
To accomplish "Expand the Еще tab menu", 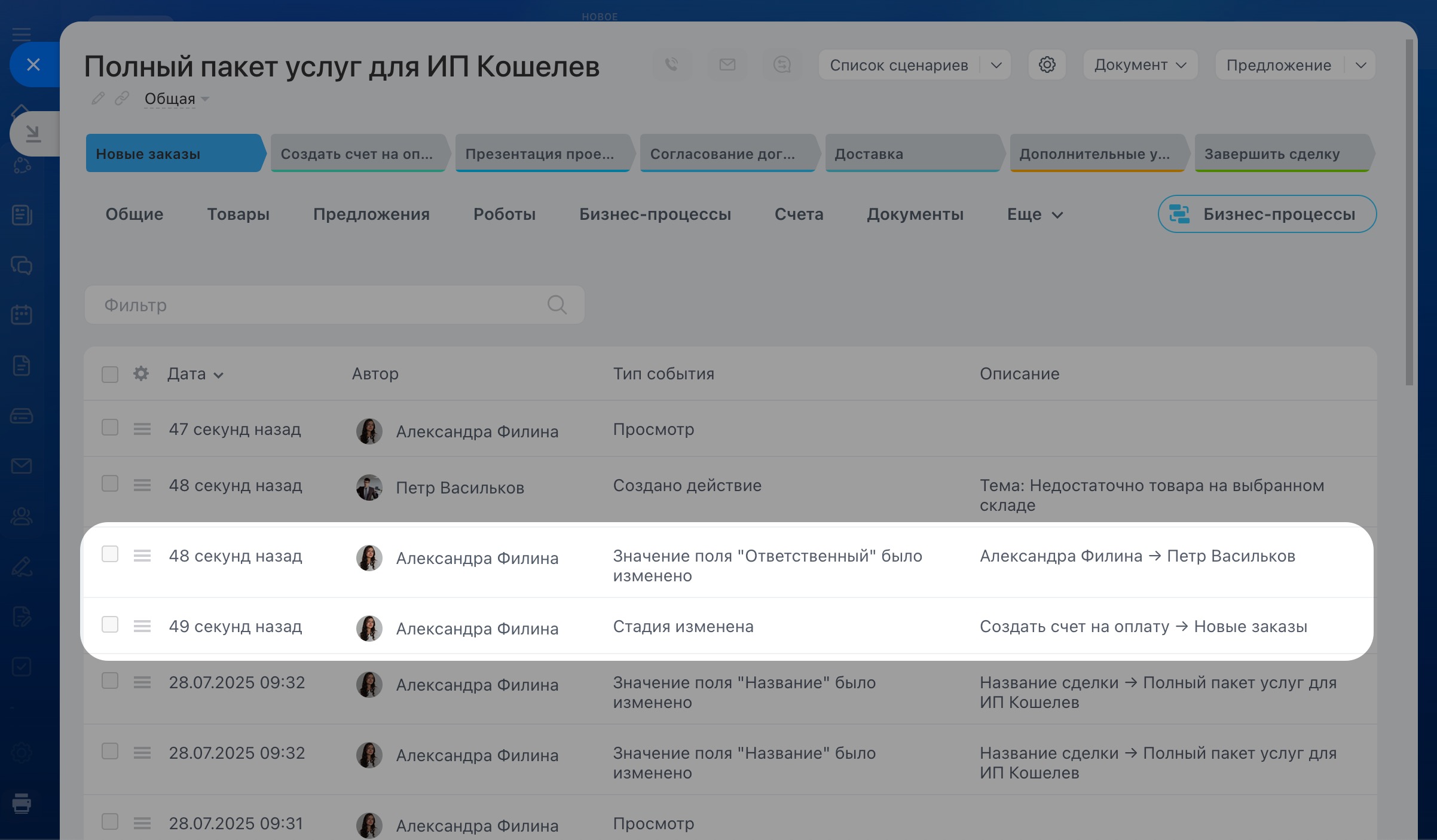I will point(1035,214).
